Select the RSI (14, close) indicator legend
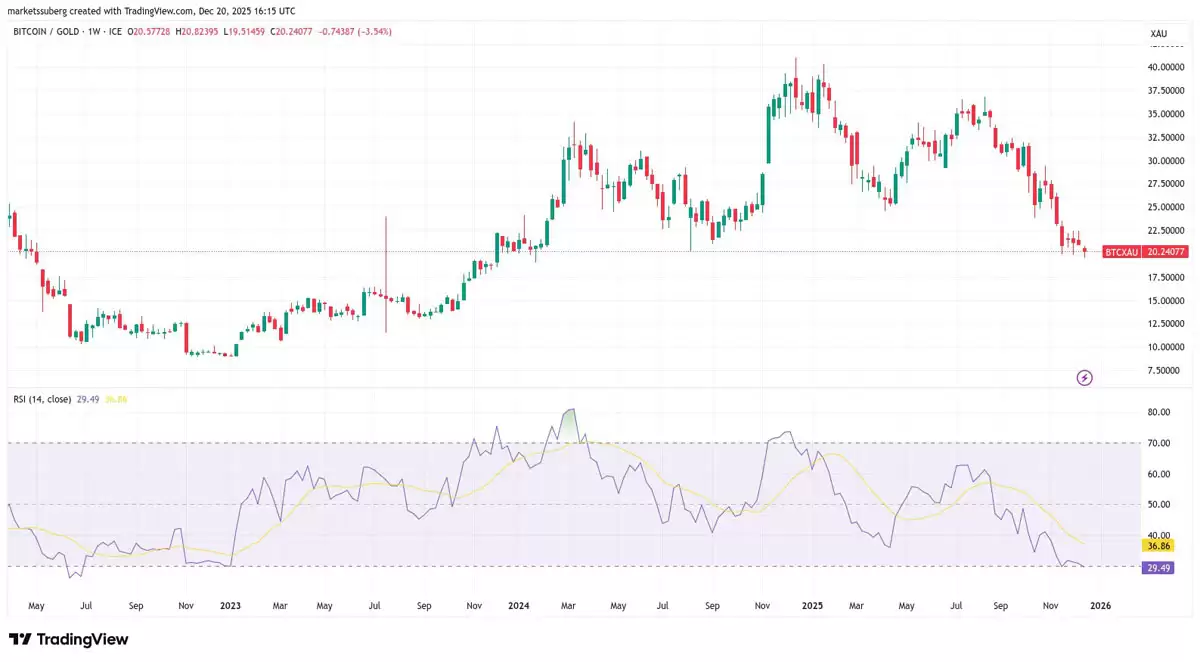1200x662 pixels. 43,398
